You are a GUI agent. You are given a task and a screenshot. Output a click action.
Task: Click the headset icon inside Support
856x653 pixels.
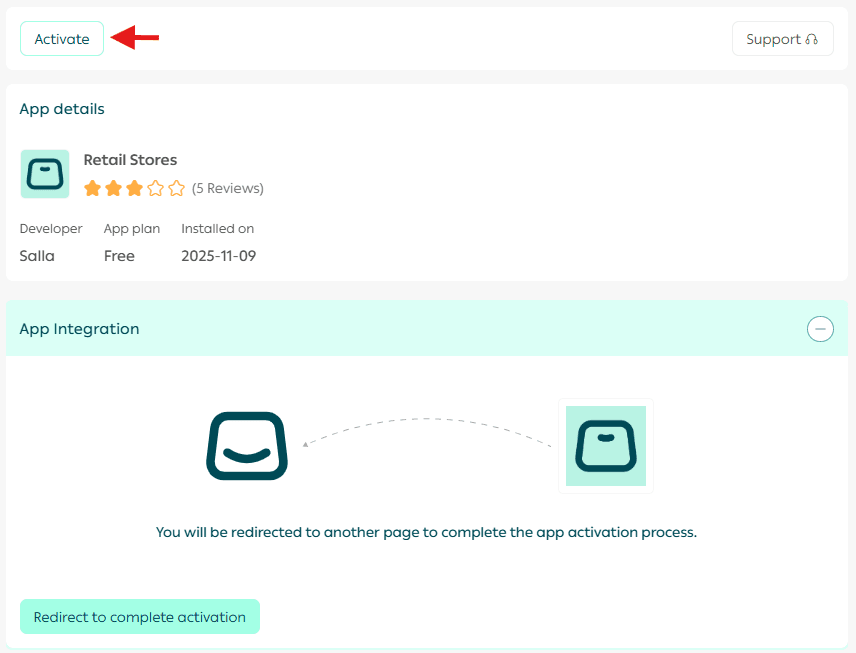811,39
